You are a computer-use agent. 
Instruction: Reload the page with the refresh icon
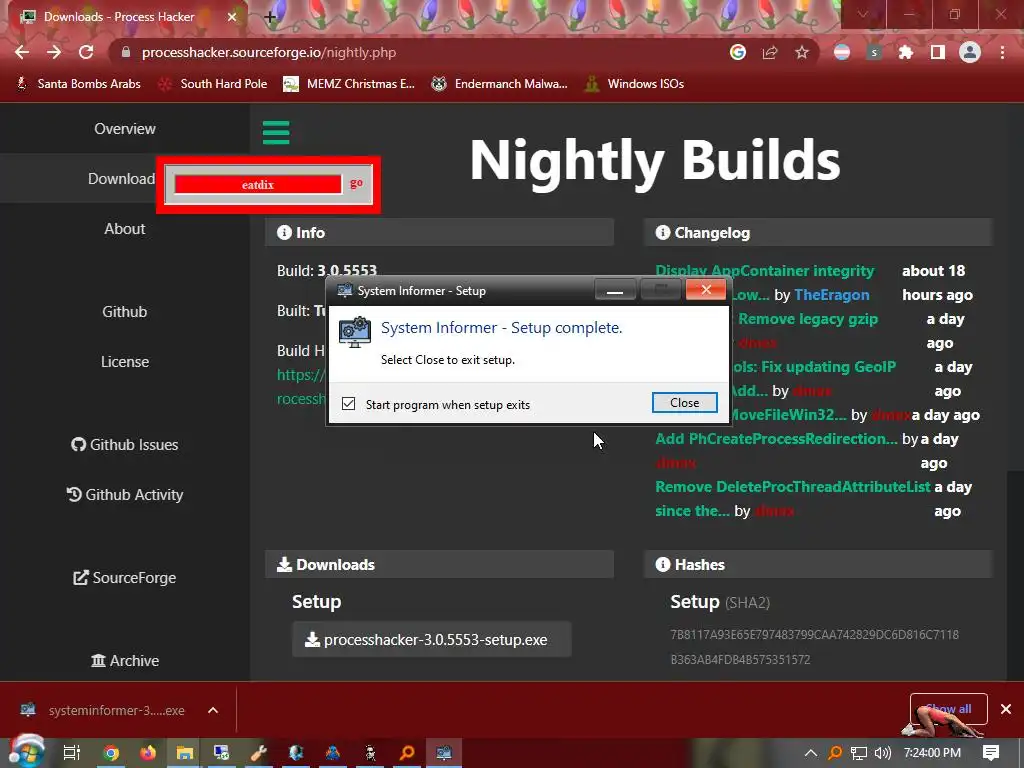pyautogui.click(x=86, y=52)
